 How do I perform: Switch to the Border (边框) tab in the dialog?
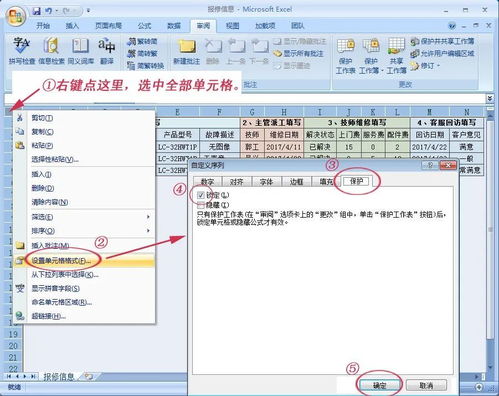point(296,182)
